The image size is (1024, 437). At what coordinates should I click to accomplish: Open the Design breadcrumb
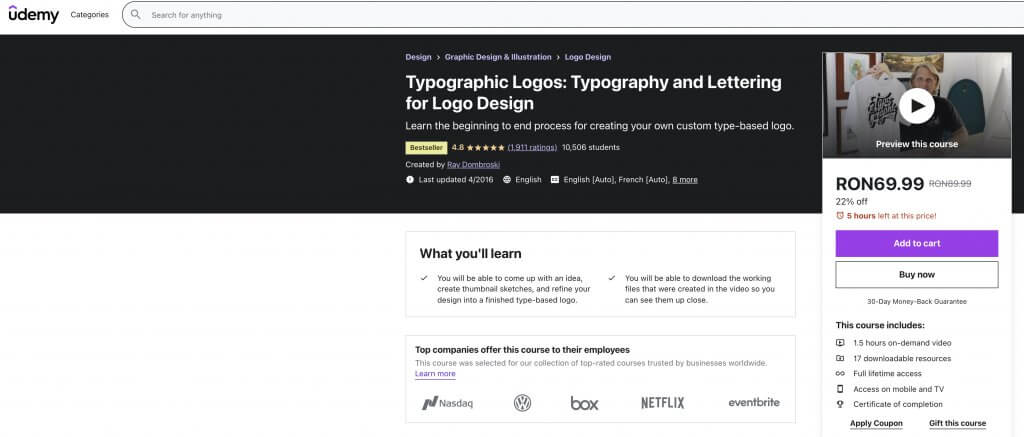pyautogui.click(x=418, y=57)
